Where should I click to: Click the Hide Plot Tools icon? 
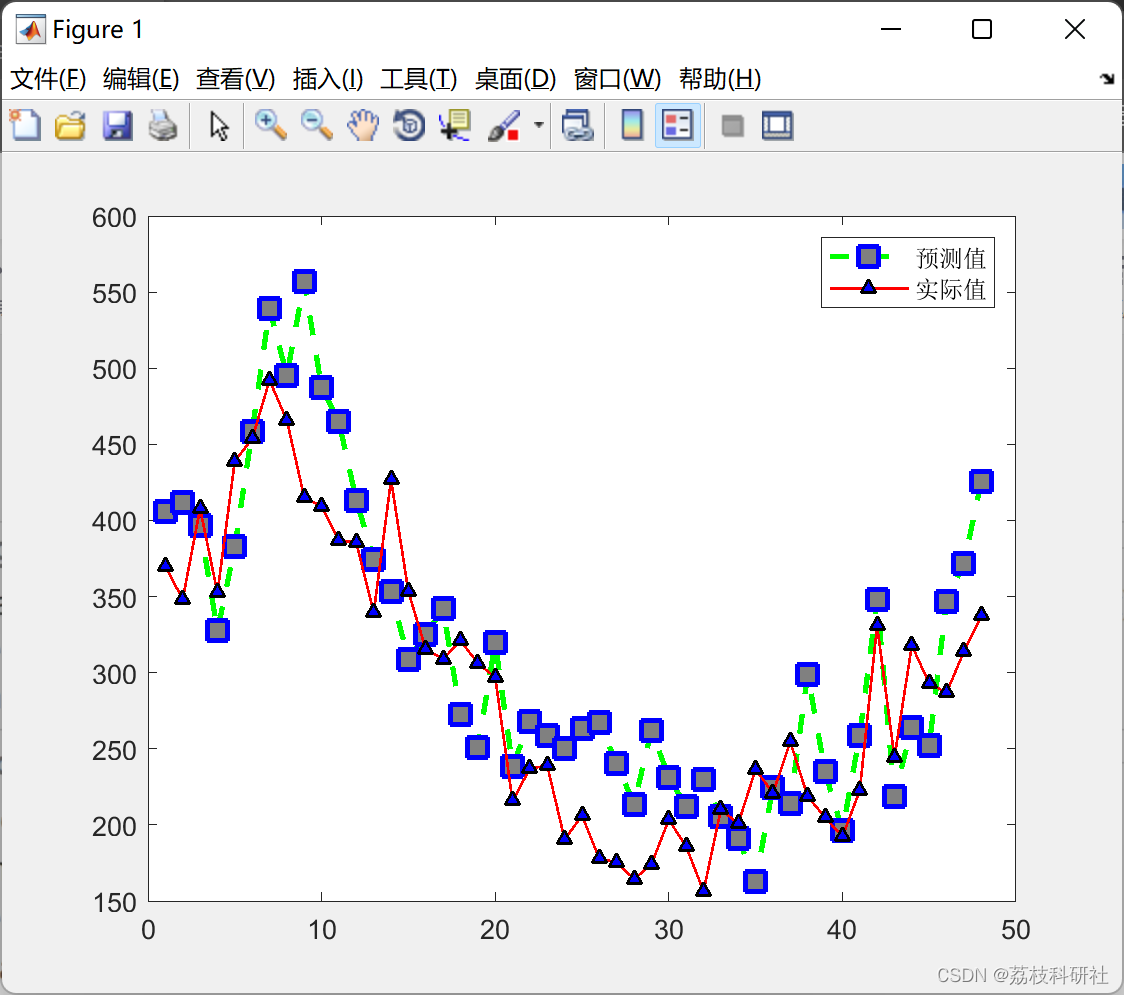pyautogui.click(x=732, y=126)
